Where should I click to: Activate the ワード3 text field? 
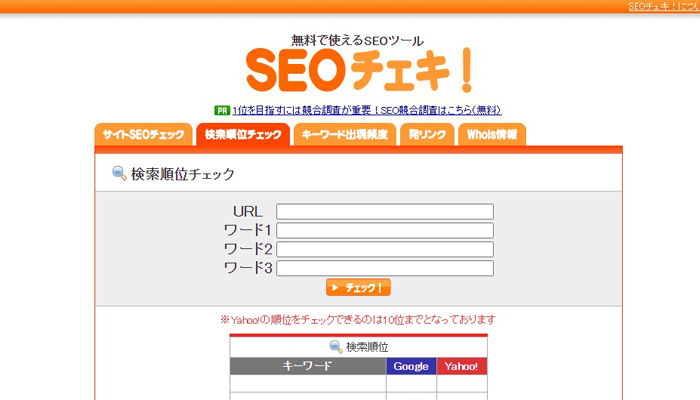385,268
